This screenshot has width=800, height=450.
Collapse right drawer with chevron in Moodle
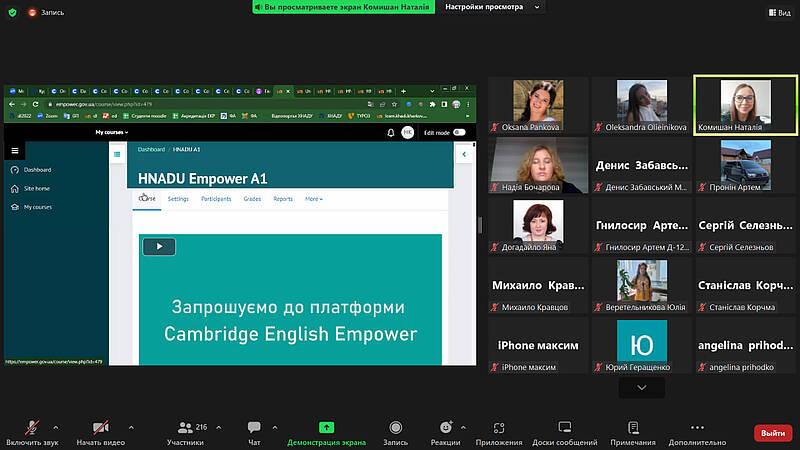tap(464, 154)
